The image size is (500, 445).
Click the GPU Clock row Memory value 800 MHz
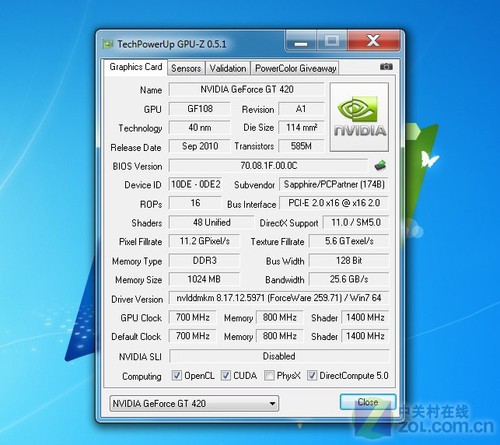(x=279, y=317)
